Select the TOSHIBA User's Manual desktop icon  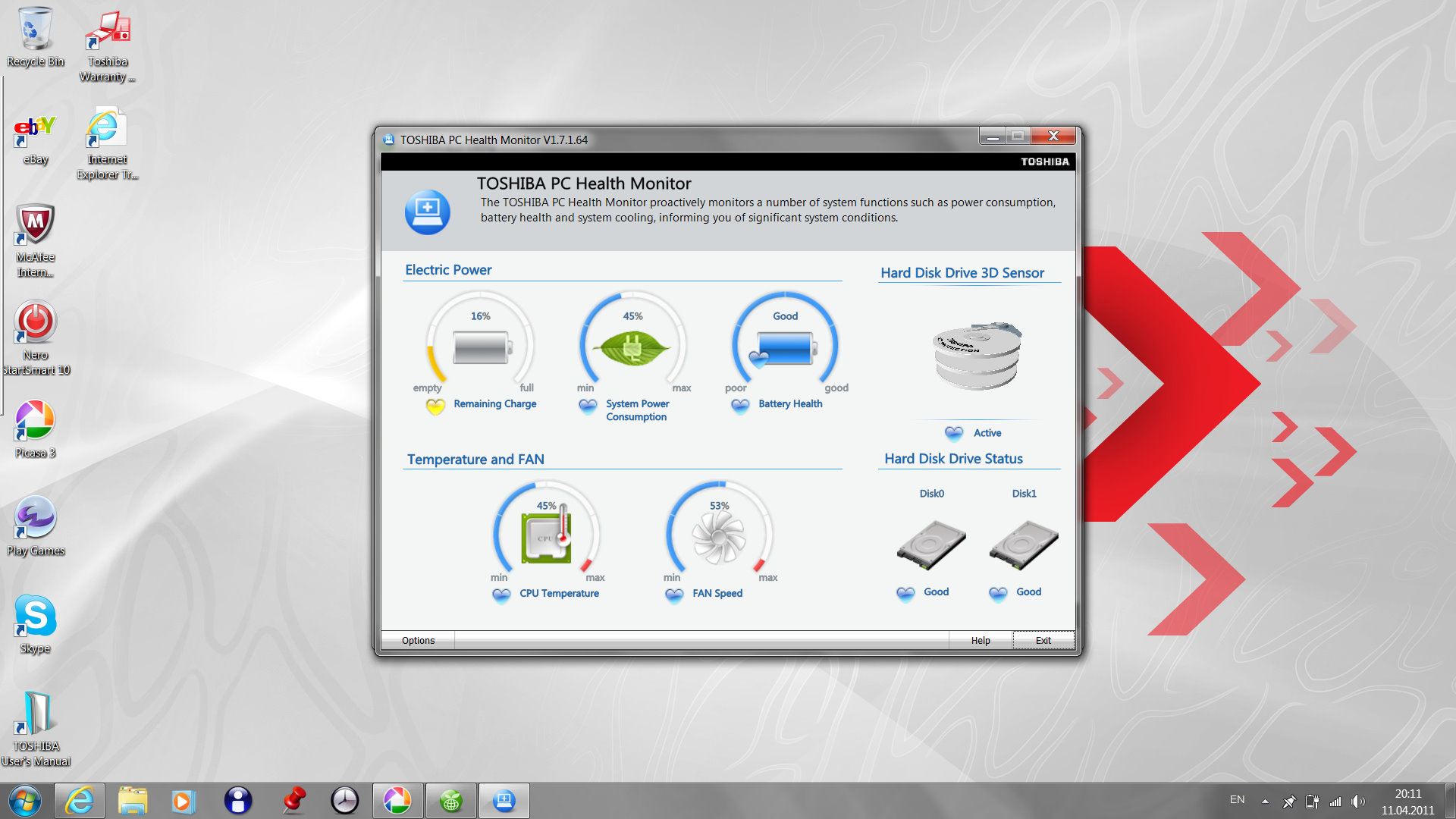coord(35,730)
